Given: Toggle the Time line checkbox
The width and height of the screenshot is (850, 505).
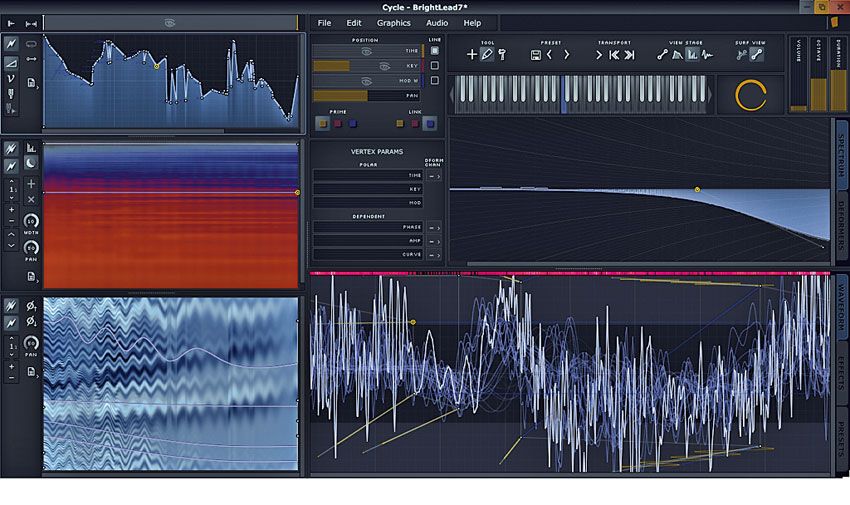Looking at the screenshot, I should [x=434, y=50].
